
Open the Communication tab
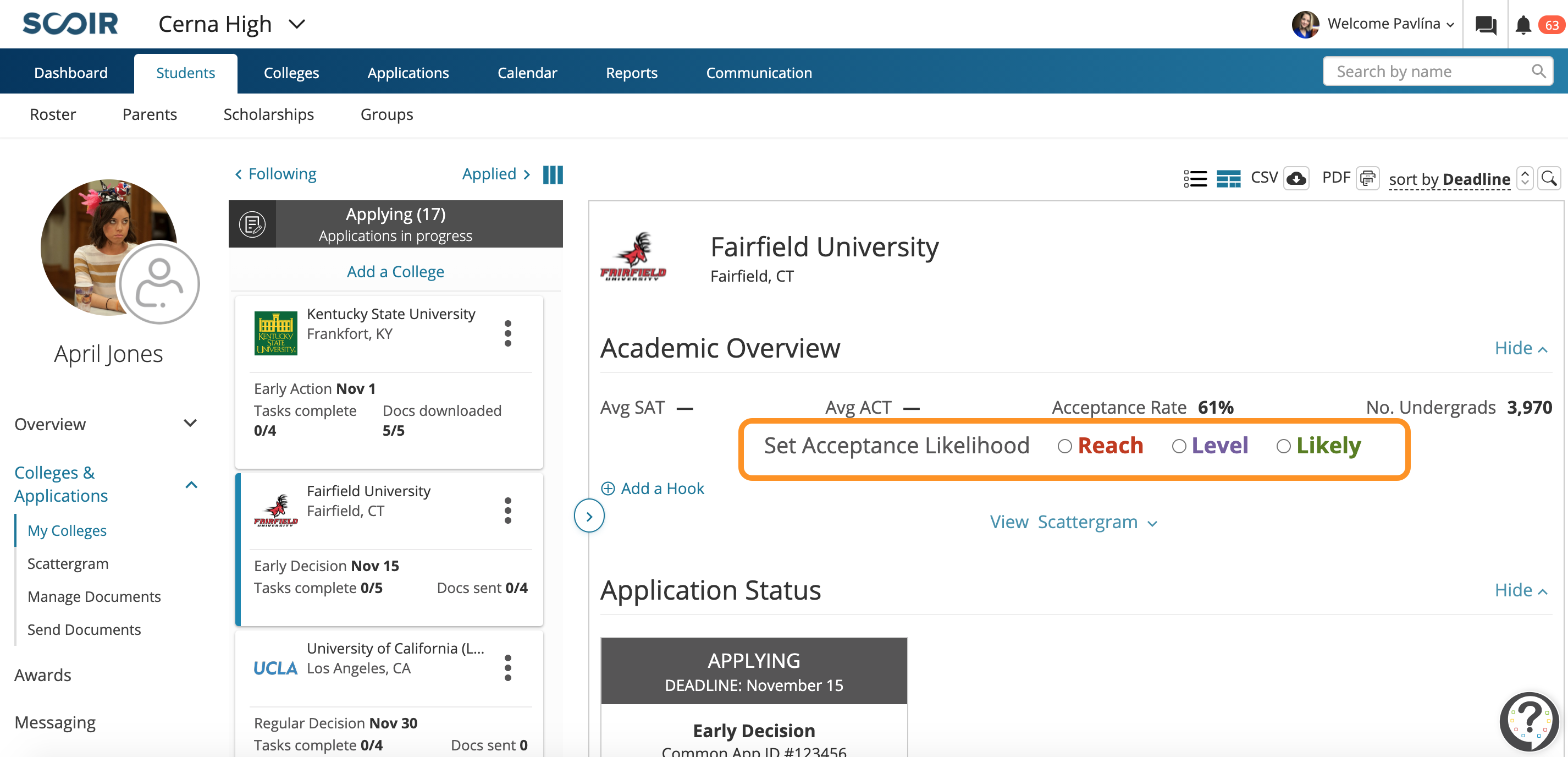(x=759, y=73)
